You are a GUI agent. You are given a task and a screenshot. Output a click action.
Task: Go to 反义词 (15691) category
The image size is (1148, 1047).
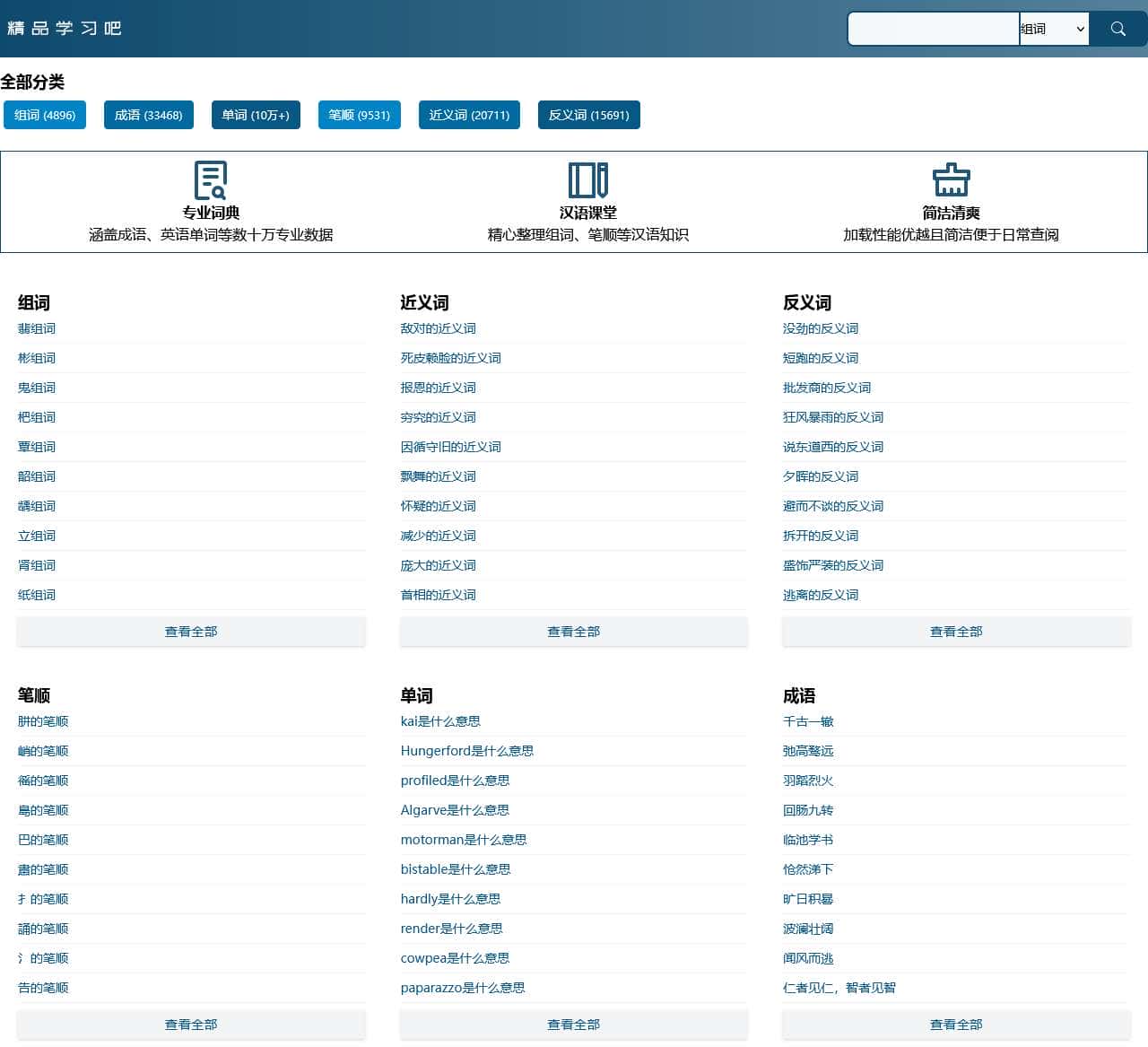(589, 115)
